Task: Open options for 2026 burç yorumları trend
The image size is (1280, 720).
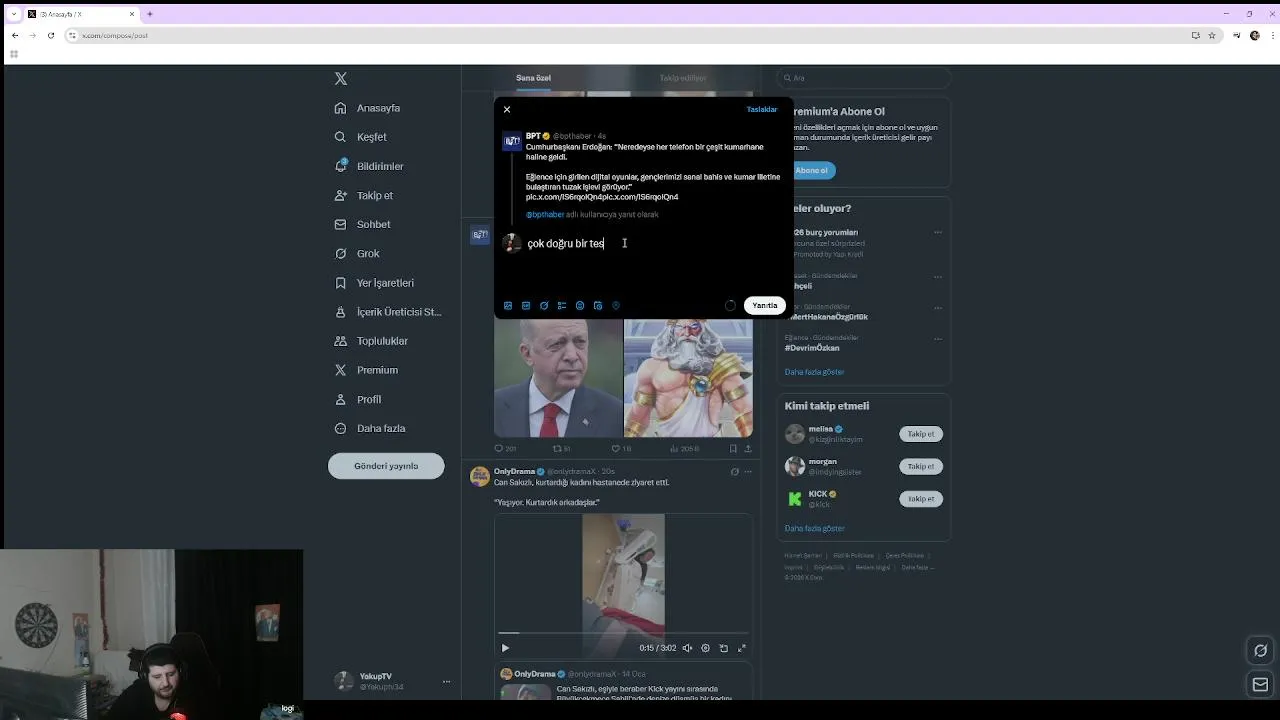Action: coord(938,233)
